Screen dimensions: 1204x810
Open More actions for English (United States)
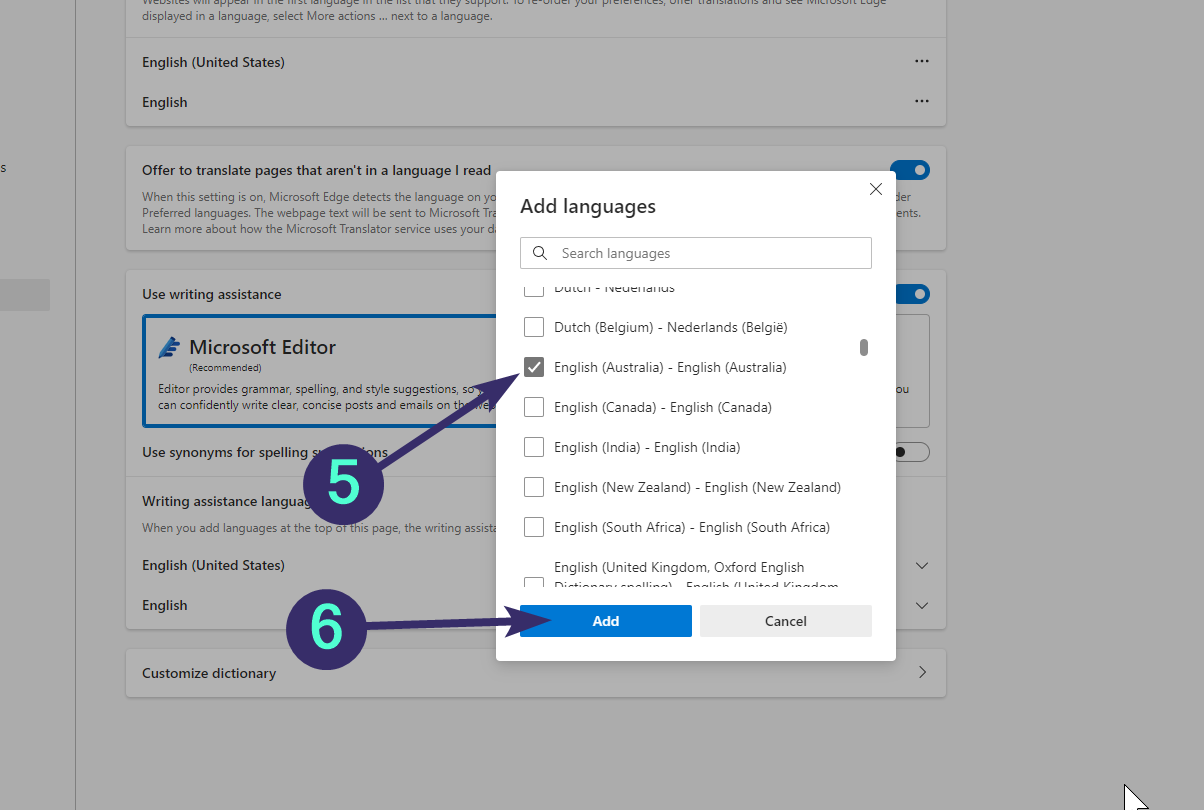point(921,62)
